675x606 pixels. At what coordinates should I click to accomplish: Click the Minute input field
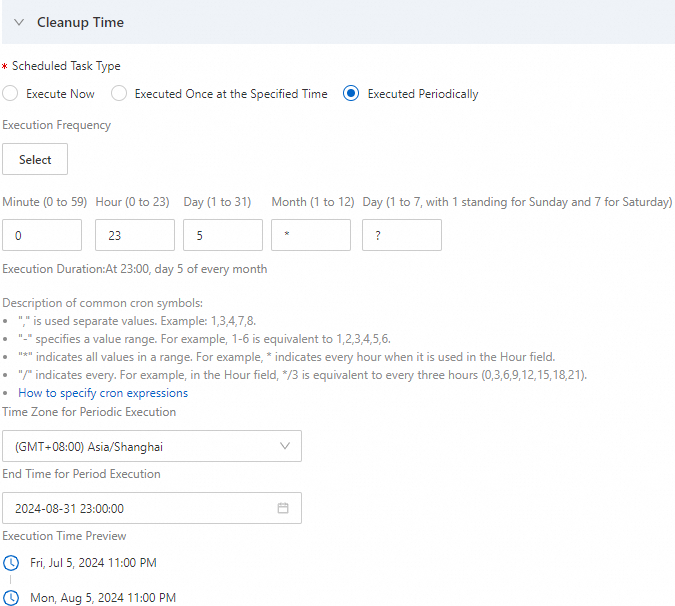pyautogui.click(x=42, y=235)
